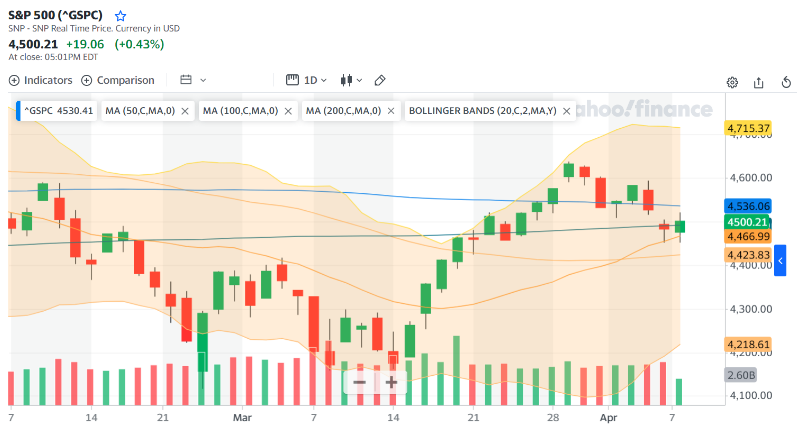
Task: Select the MA (200,C,MA,0) label
Action: tap(343, 111)
